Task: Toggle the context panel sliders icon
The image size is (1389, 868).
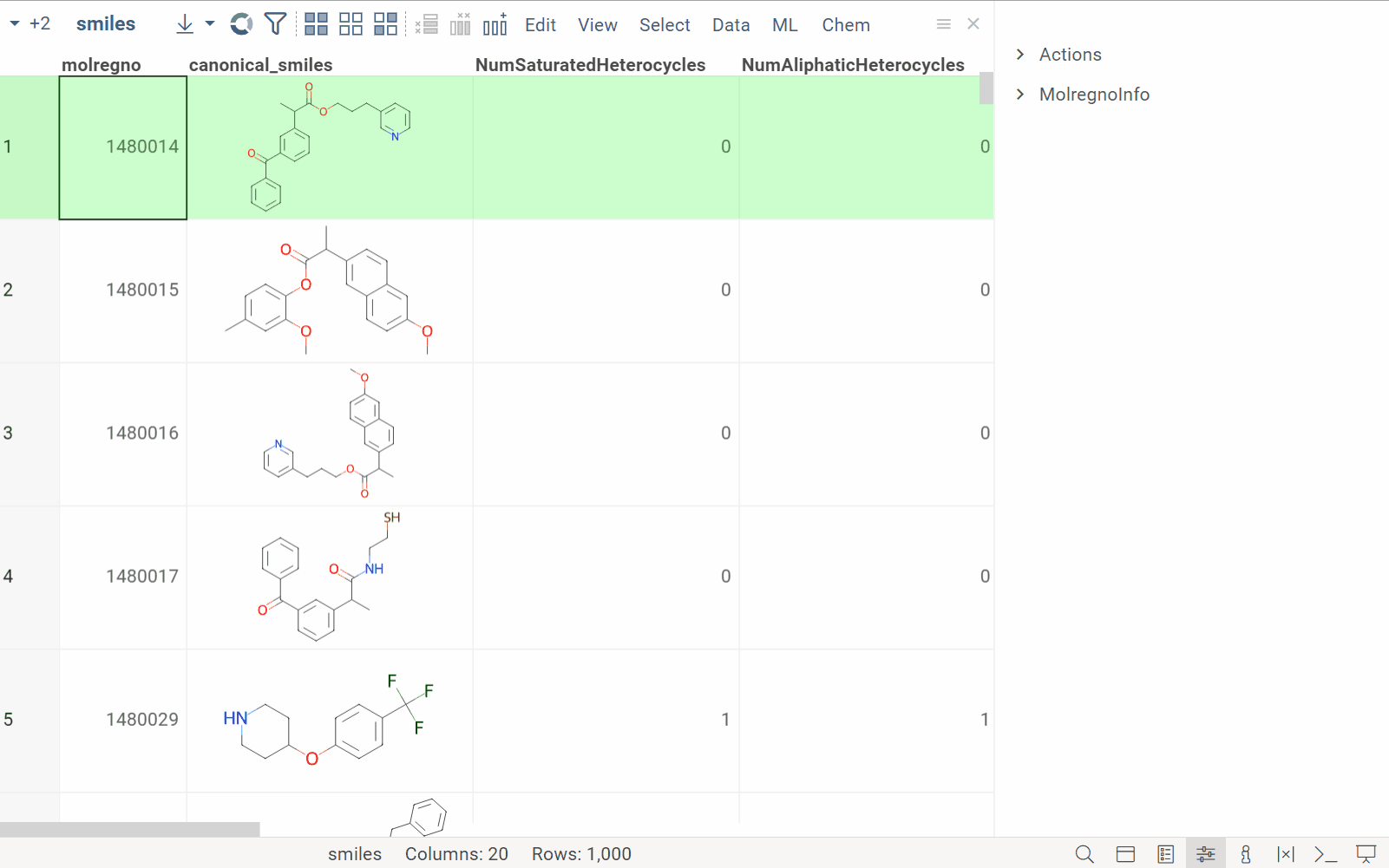Action: coord(1205,854)
